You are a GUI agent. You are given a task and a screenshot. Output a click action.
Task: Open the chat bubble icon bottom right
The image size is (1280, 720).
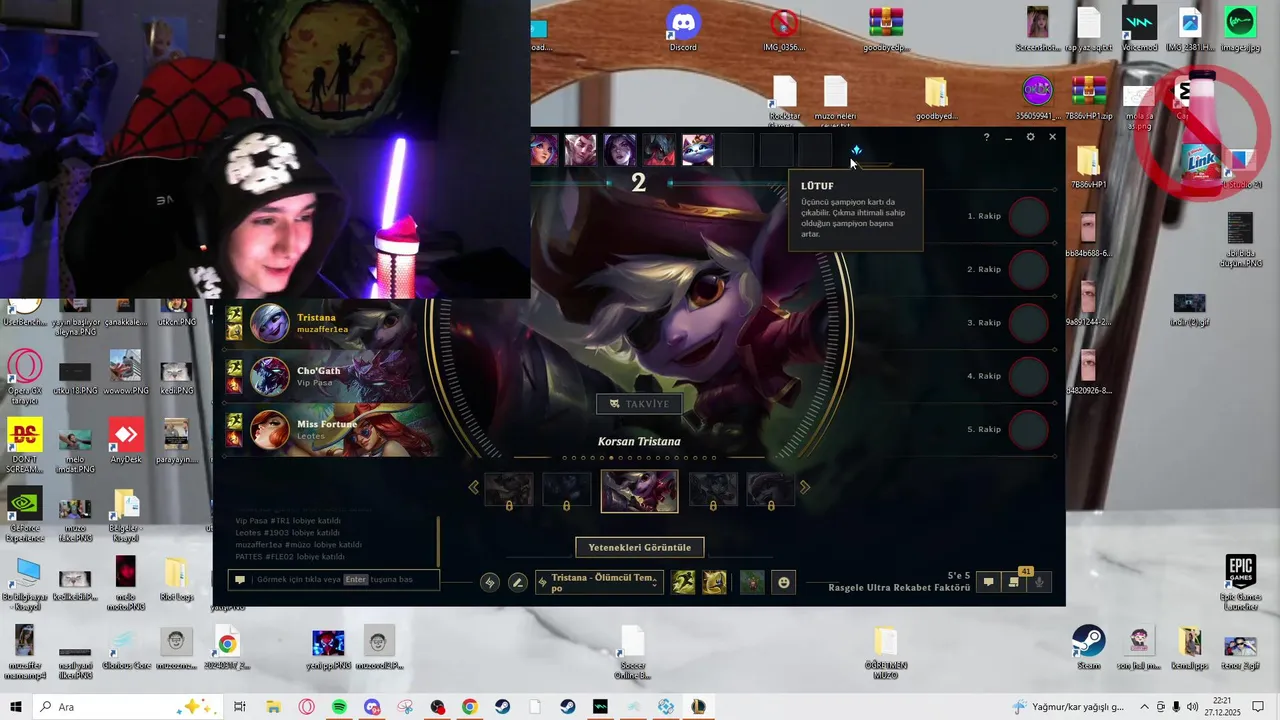pyautogui.click(x=988, y=582)
